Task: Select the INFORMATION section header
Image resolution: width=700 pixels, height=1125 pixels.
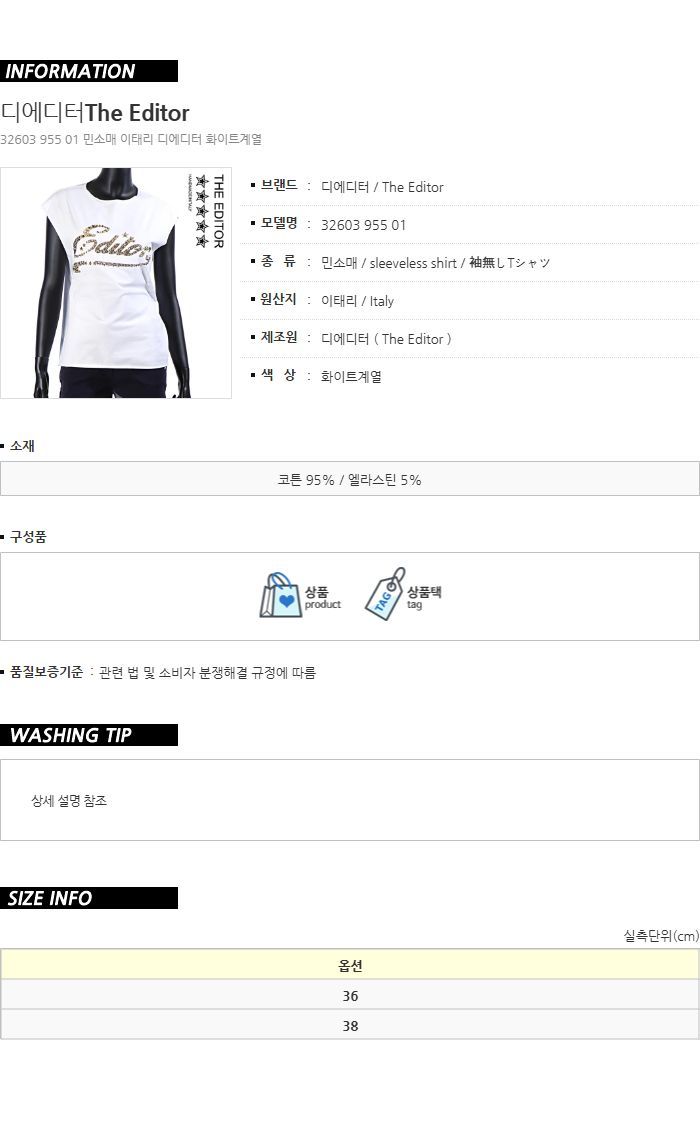Action: tap(89, 71)
